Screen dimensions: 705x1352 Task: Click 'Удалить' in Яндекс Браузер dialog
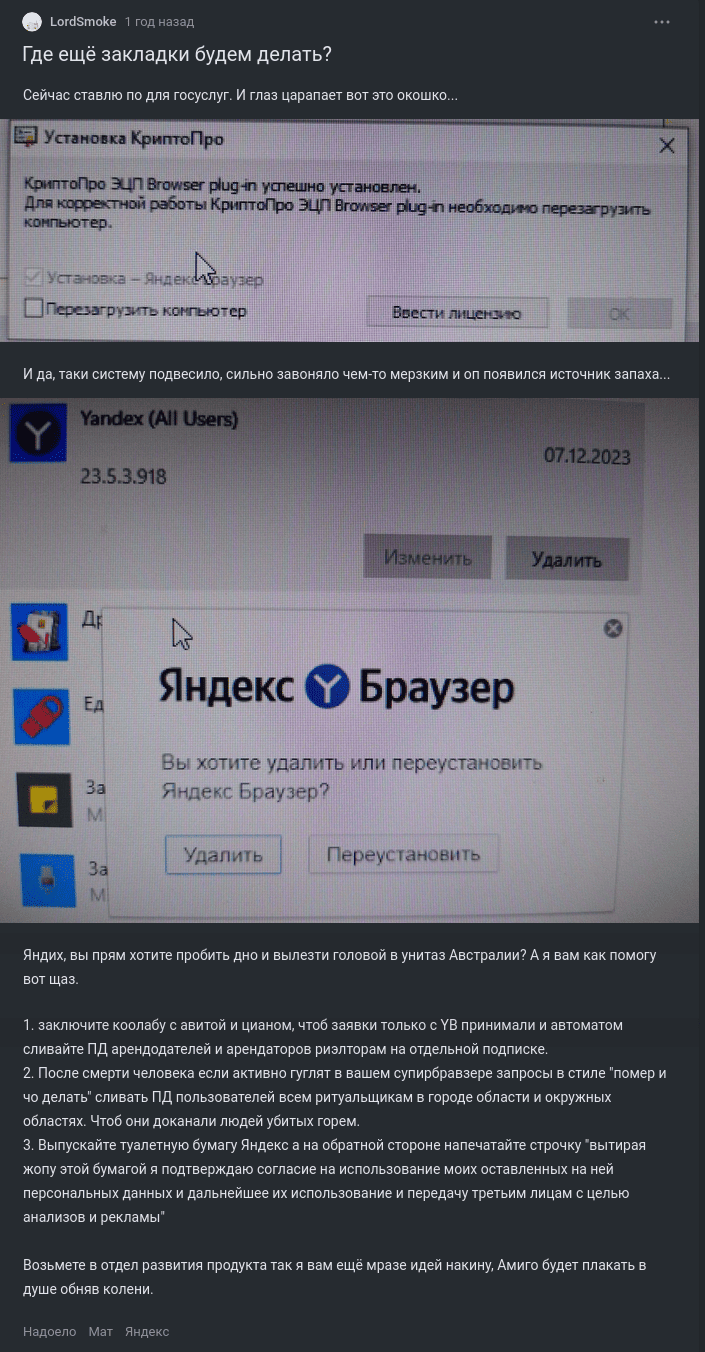(x=223, y=855)
